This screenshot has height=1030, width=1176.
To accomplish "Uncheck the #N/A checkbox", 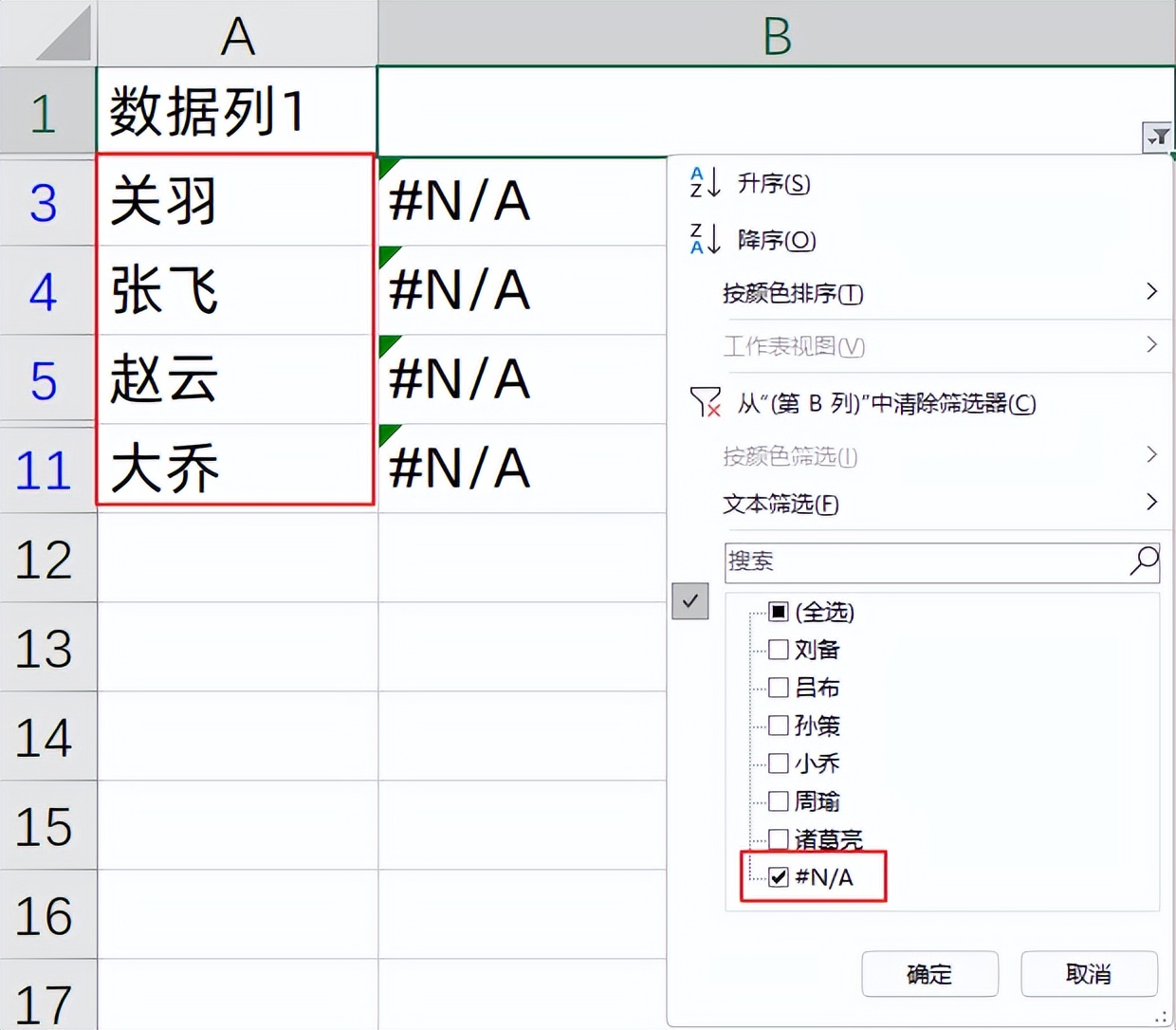I will pos(779,877).
